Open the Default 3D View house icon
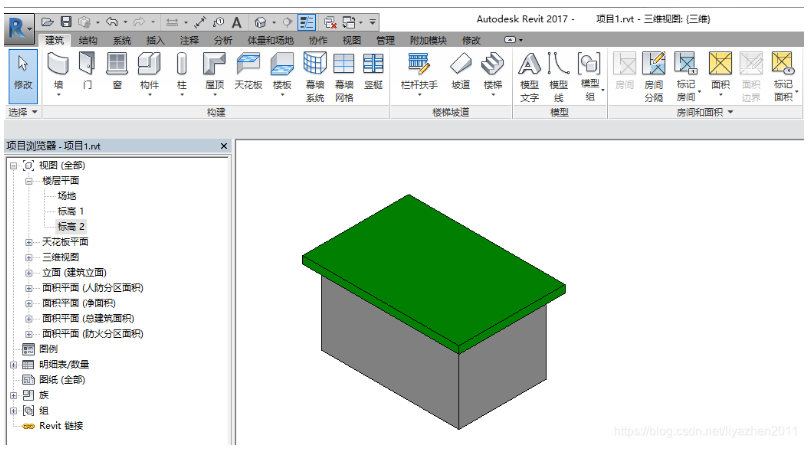The height and width of the screenshot is (450, 809). (261, 22)
